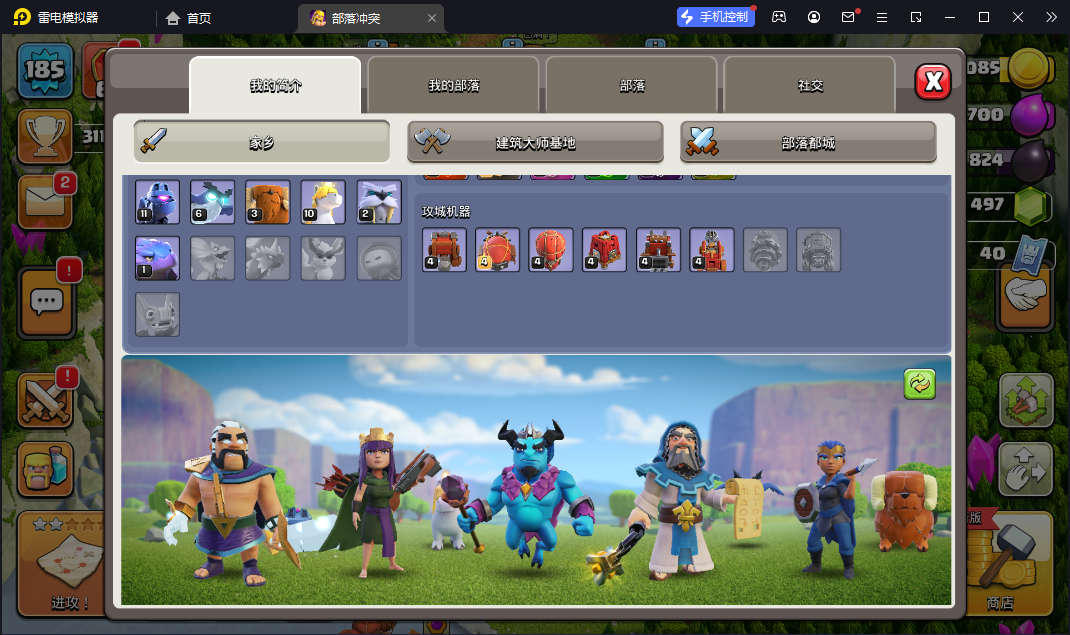The image size is (1070, 635).
Task: Click the green gem resource icon
Action: click(1030, 206)
